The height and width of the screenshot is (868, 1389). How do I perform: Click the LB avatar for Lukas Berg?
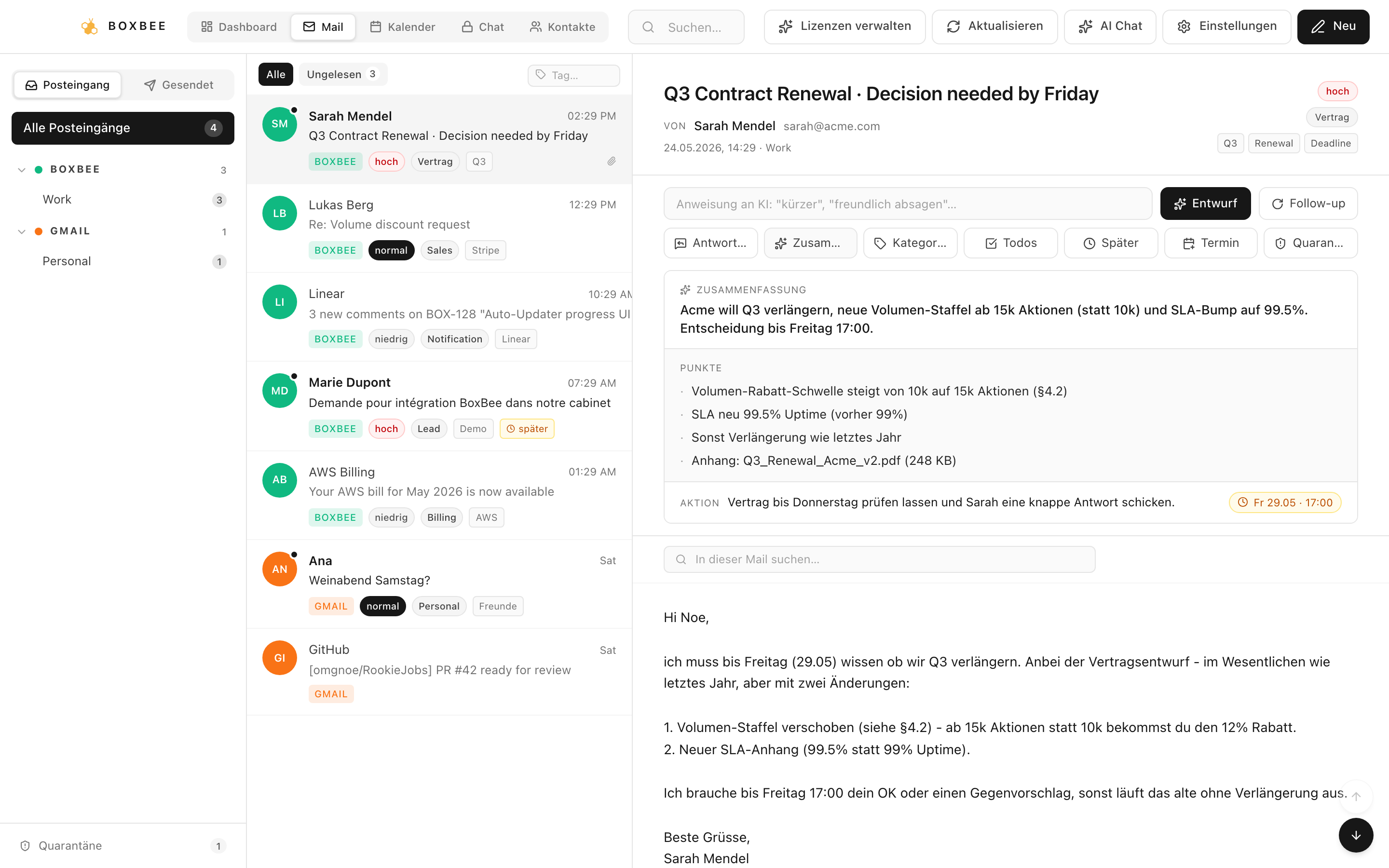pyautogui.click(x=280, y=213)
